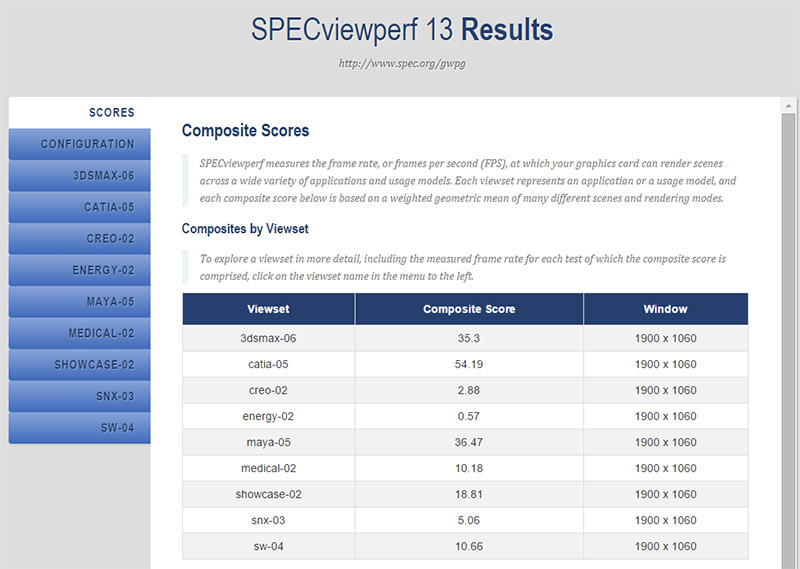
Task: Click the vertical scrollbar track
Action: pos(788,341)
